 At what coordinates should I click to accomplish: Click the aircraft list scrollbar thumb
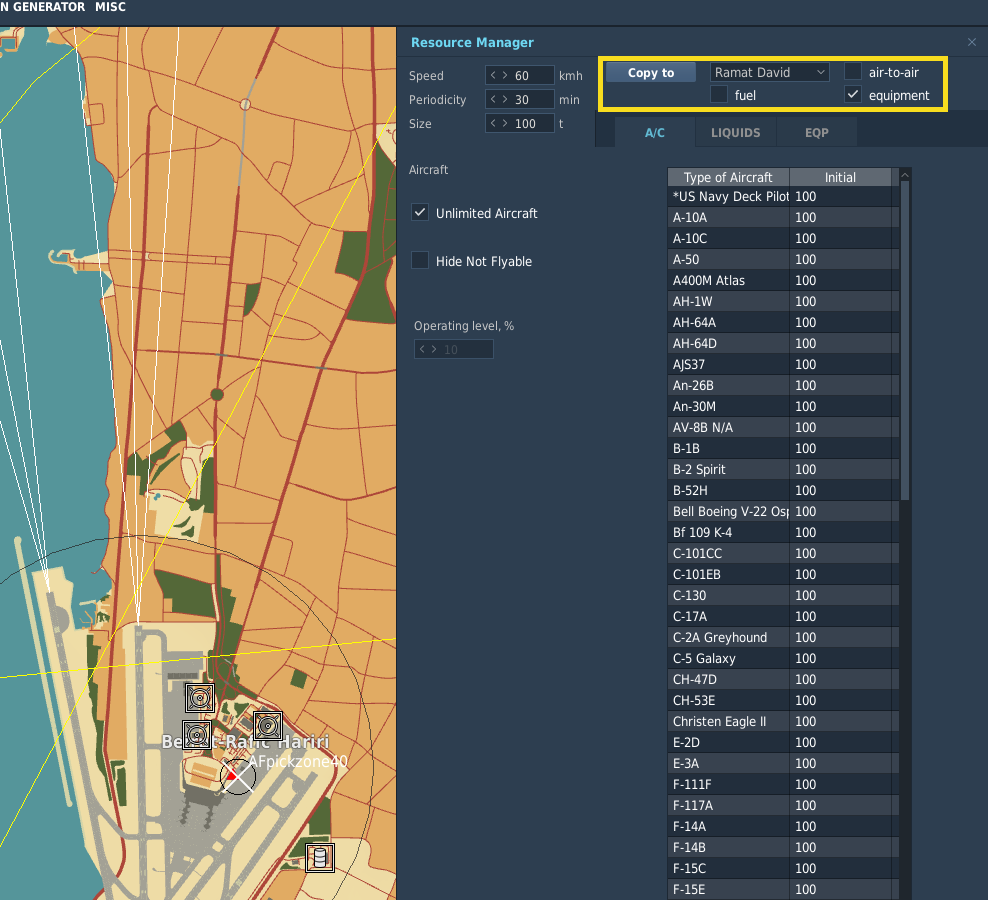coord(905,340)
